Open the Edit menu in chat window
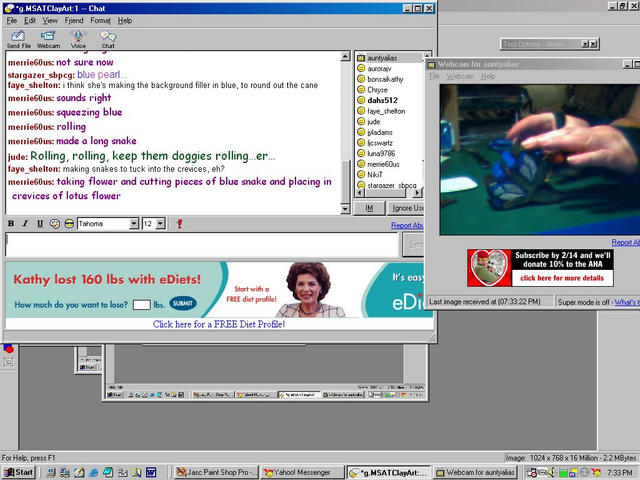This screenshot has height=480, width=640. (x=29, y=20)
